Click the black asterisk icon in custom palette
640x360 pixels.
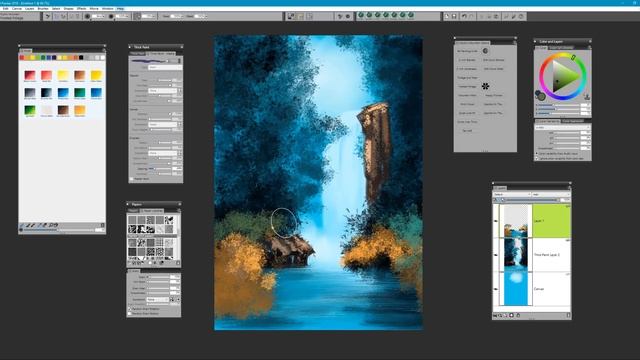pos(485,86)
